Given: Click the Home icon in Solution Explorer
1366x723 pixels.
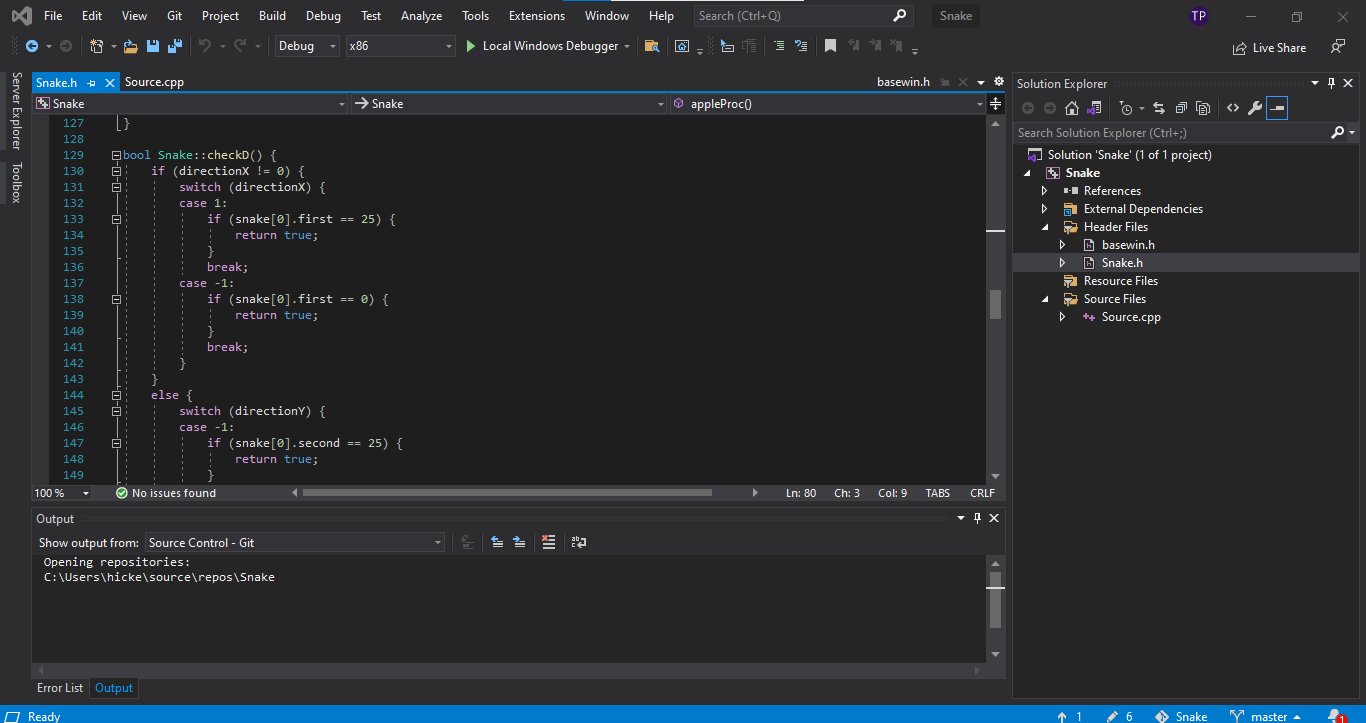Looking at the screenshot, I should 1071,108.
